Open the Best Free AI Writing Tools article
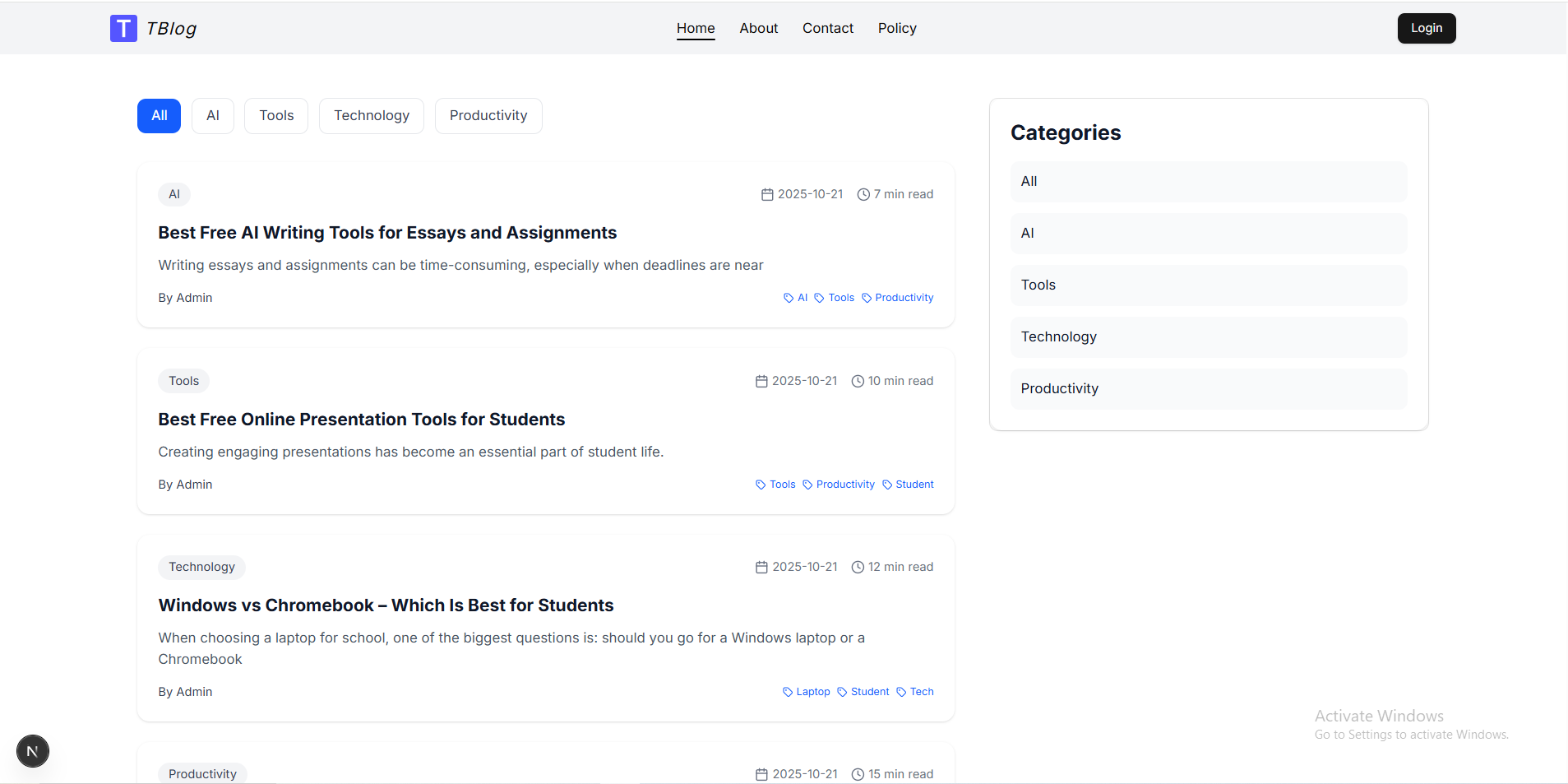The height and width of the screenshot is (784, 1568). point(387,233)
